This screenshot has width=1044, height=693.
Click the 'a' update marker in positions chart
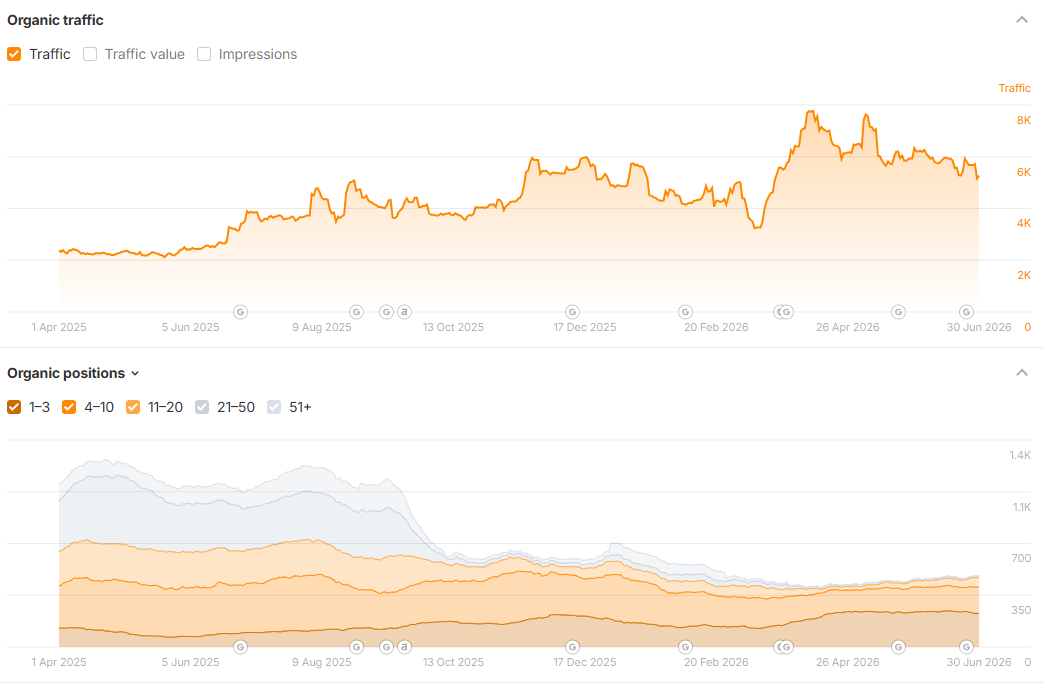404,646
